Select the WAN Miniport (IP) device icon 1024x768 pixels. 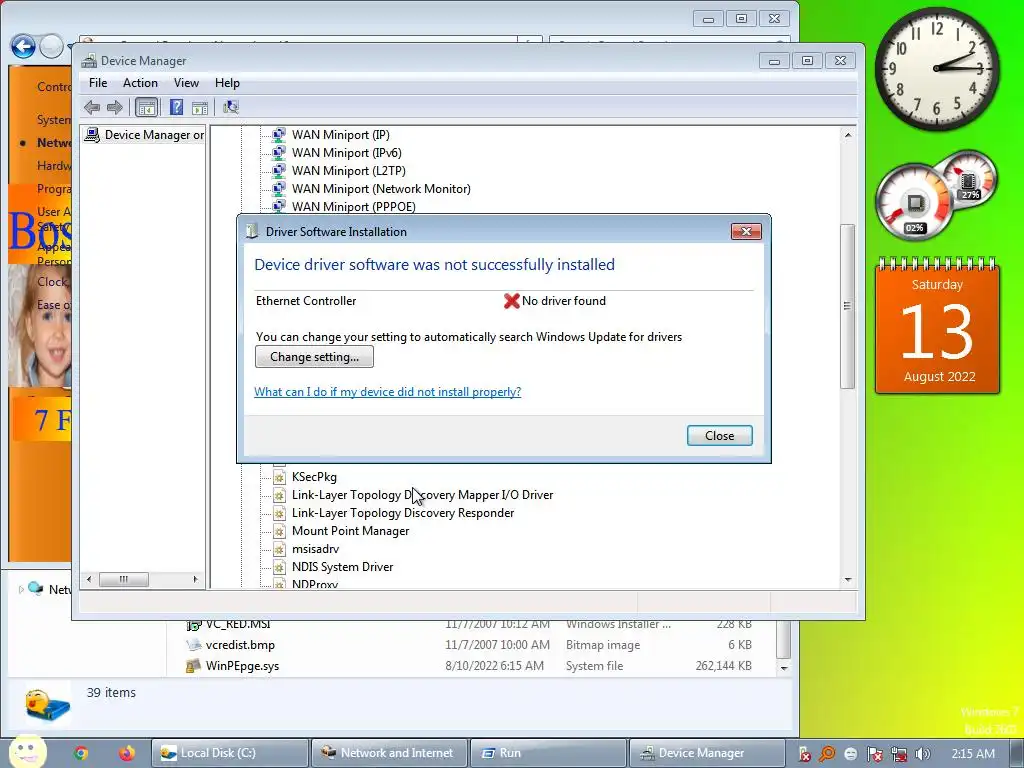pos(279,135)
